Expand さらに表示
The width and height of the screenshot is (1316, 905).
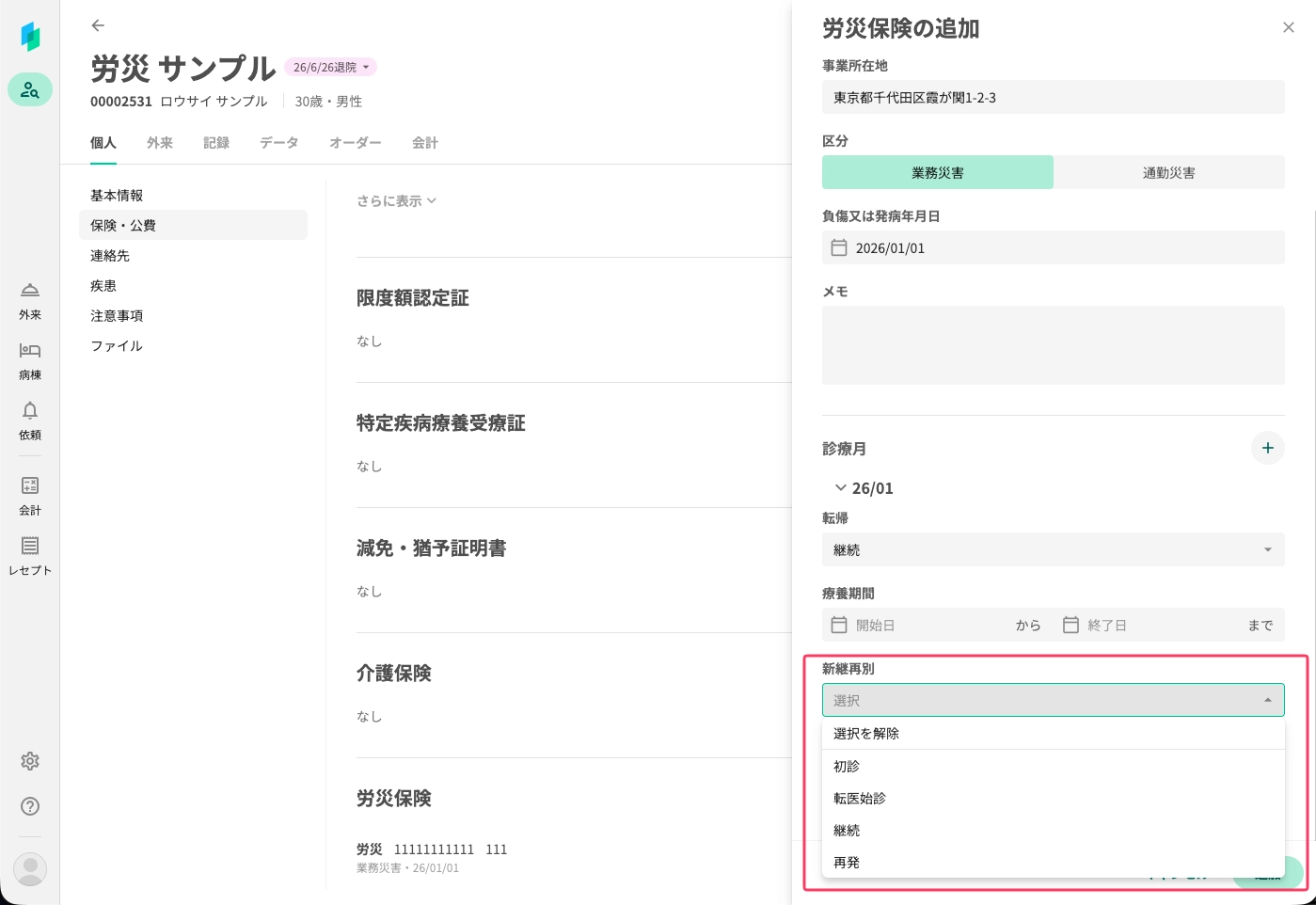click(x=396, y=200)
